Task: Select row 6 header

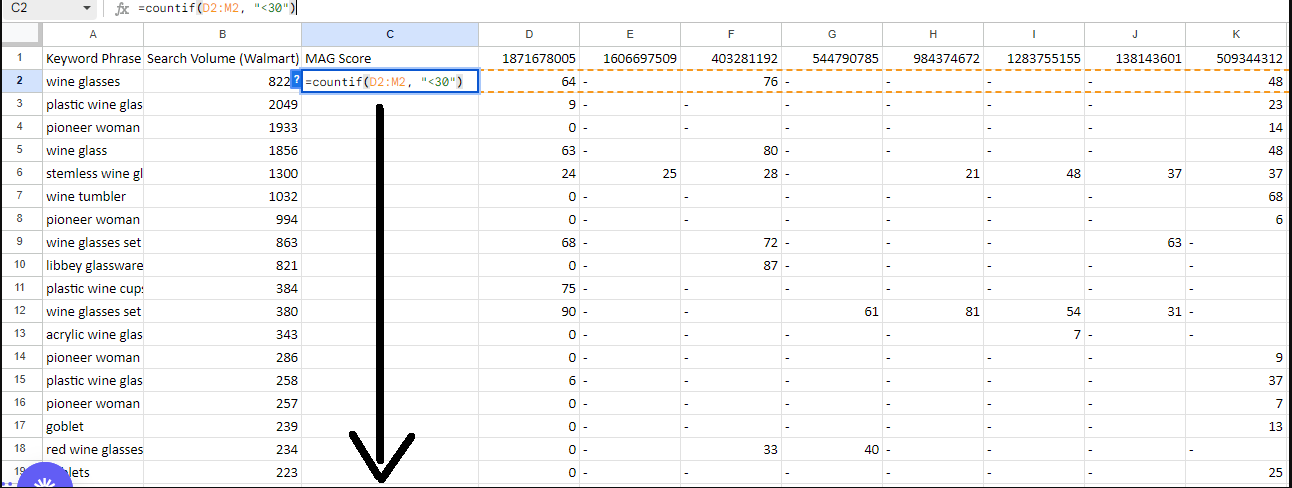Action: pyautogui.click(x=20, y=173)
